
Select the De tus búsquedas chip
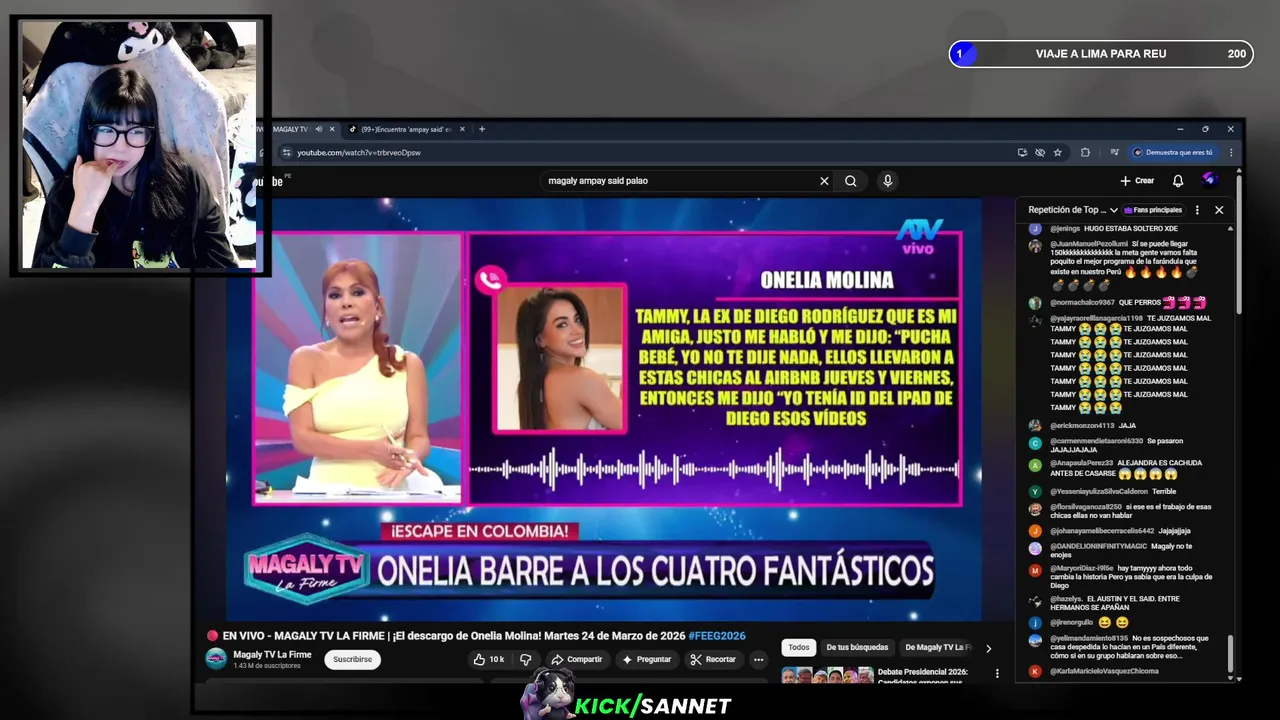click(857, 647)
